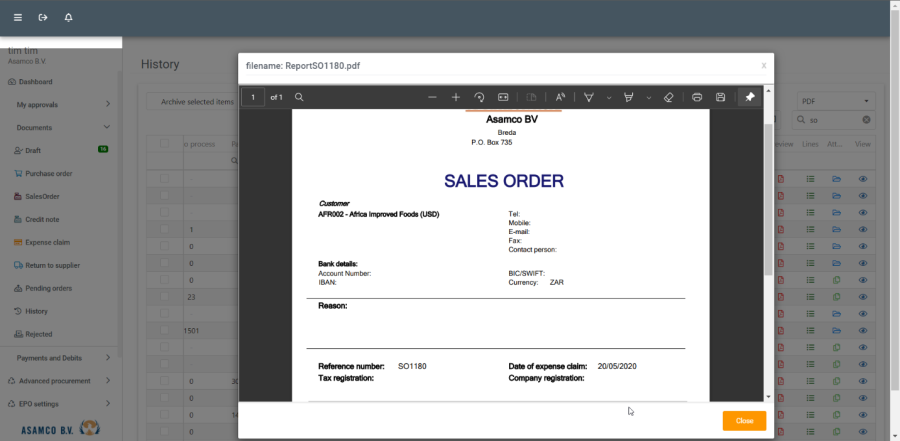Close the dialog with the X
The height and width of the screenshot is (441, 900).
coord(763,65)
